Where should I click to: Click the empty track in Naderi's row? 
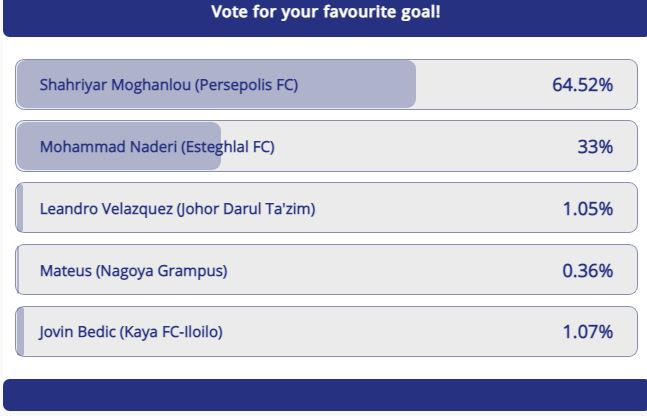pos(420,147)
